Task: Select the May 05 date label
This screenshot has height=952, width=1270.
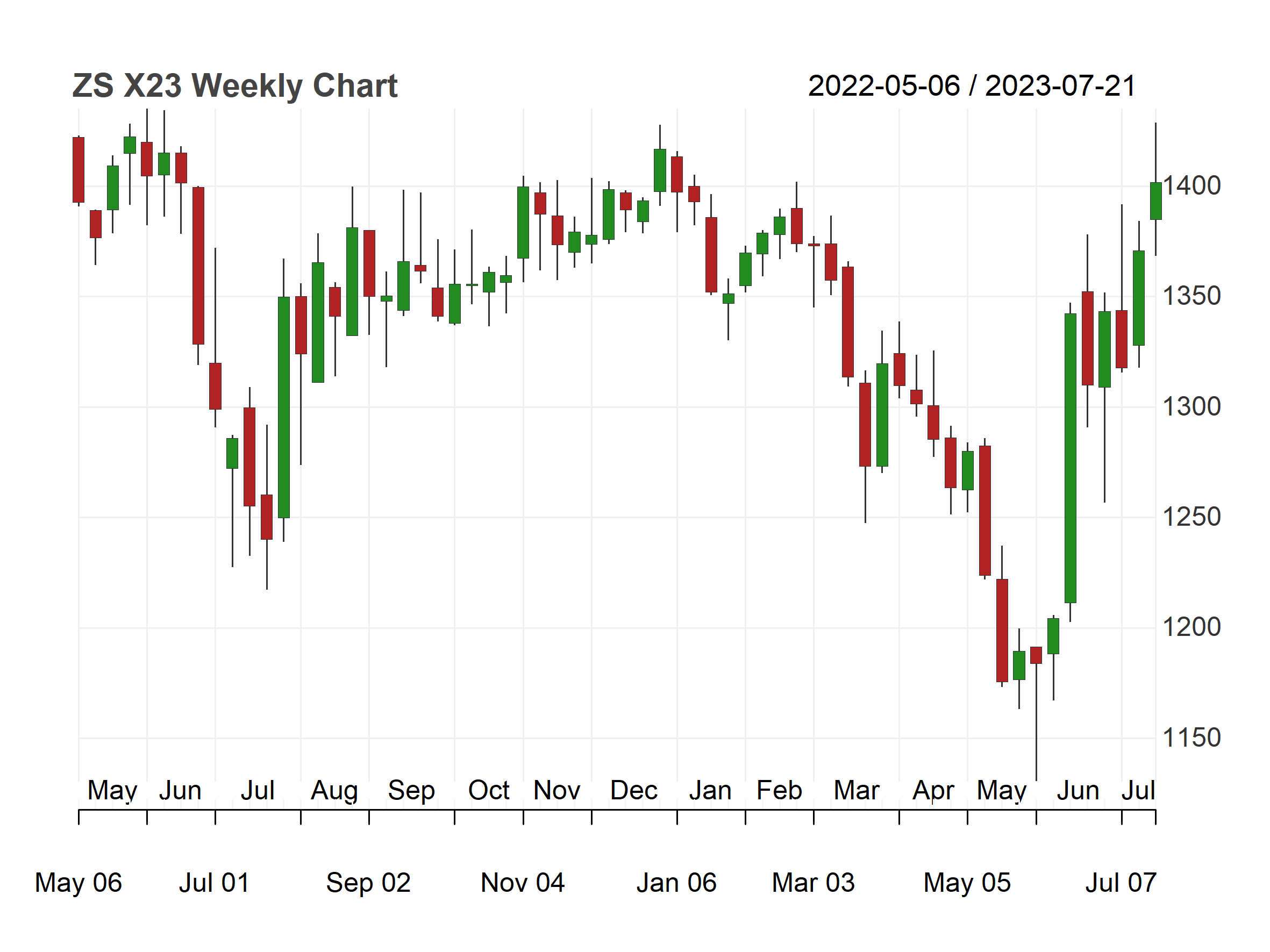Action: [967, 883]
